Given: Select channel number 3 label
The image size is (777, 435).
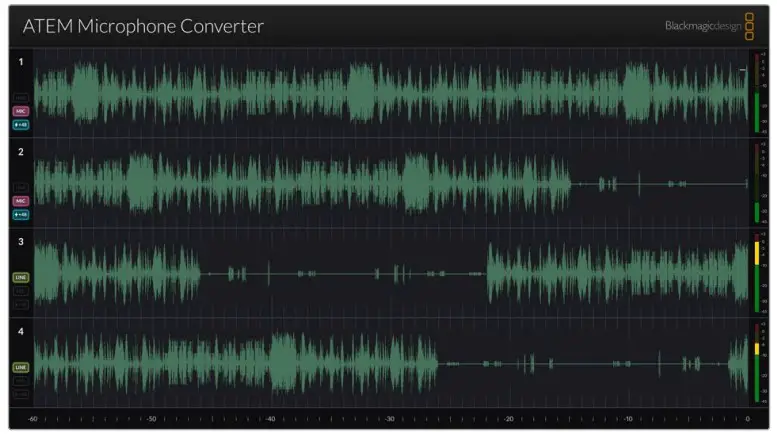Looking at the screenshot, I should click(21, 242).
